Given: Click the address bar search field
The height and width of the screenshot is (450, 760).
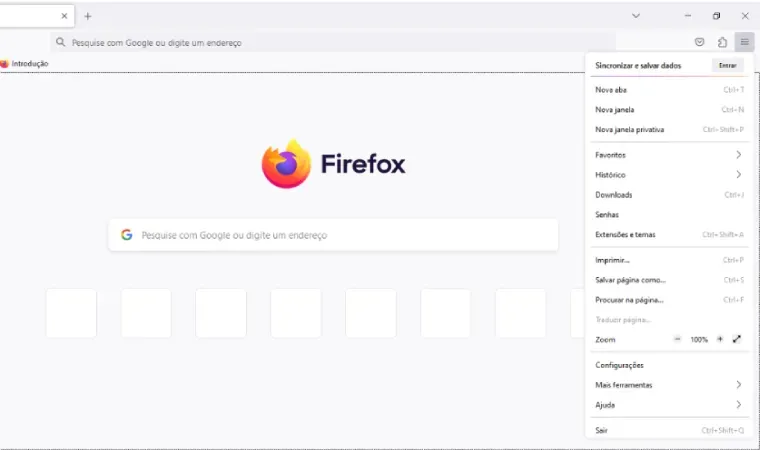Looking at the screenshot, I should click(x=333, y=43).
